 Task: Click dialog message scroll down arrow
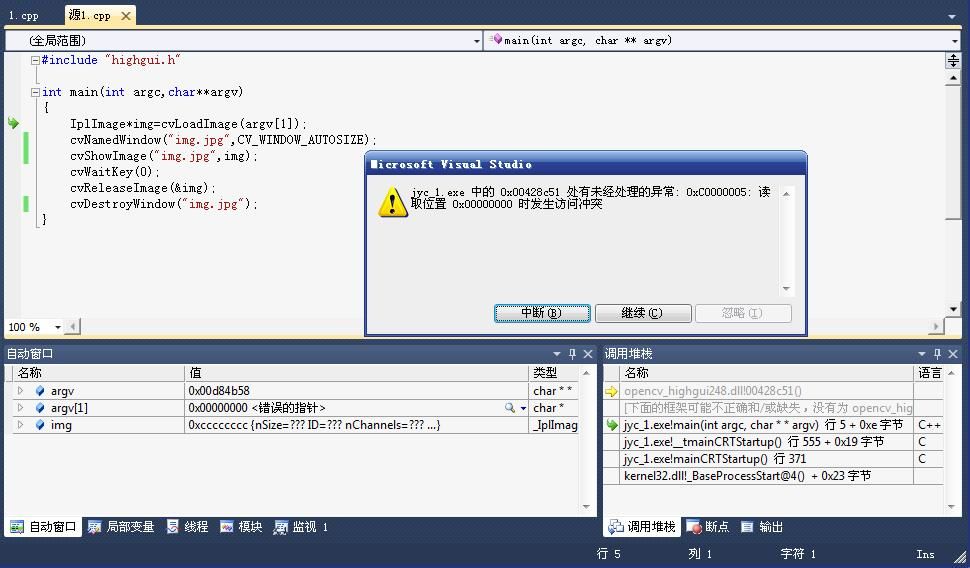(x=786, y=288)
